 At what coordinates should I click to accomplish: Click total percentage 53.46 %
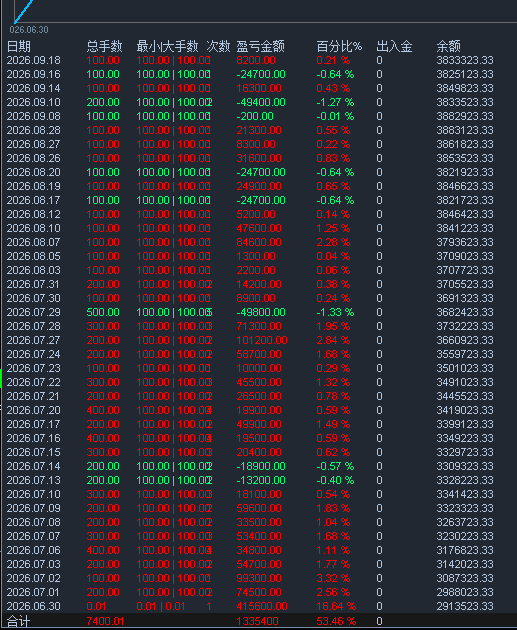pos(336,621)
